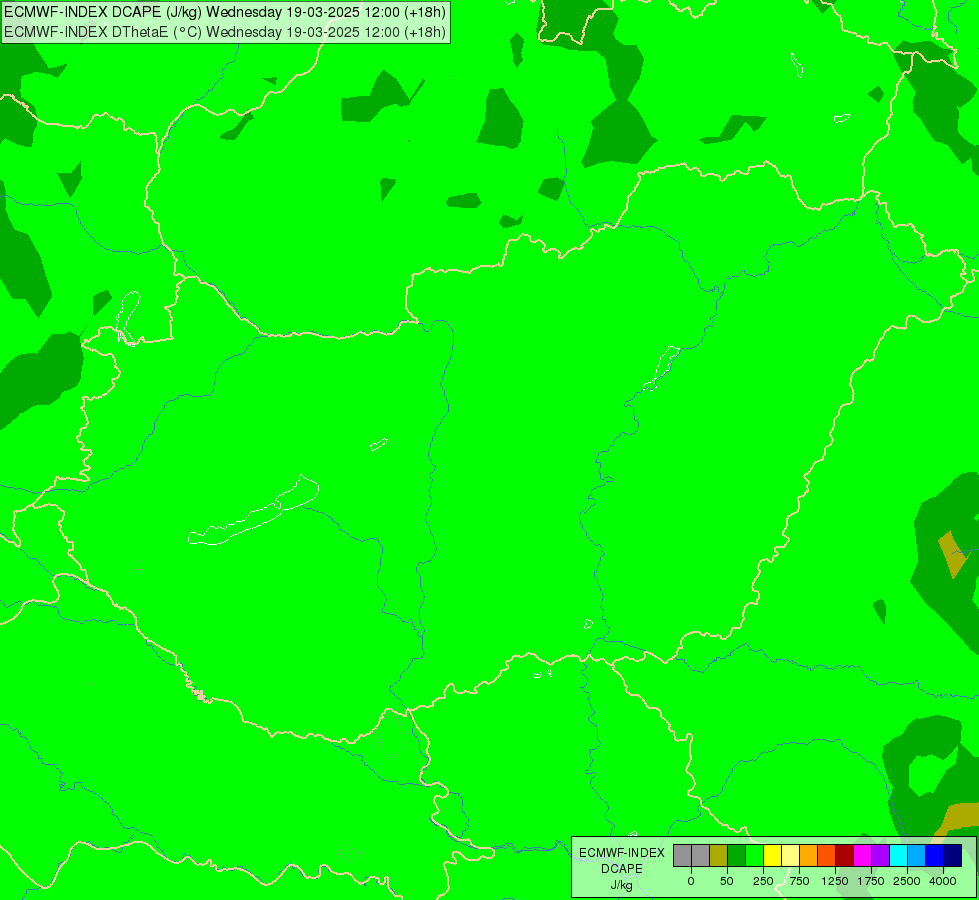
Task: Click the olive color swatch in the DCAPE legend
Action: (x=719, y=856)
